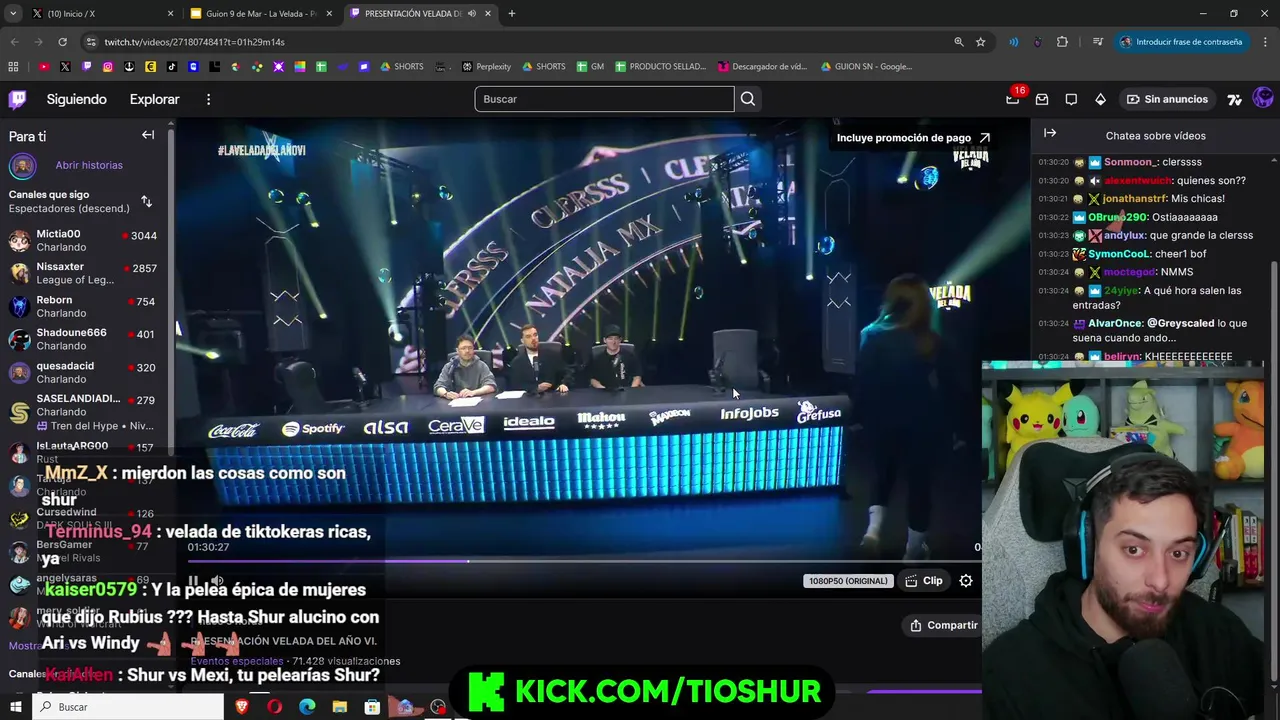Click the Twitch search magnifier button

click(748, 99)
